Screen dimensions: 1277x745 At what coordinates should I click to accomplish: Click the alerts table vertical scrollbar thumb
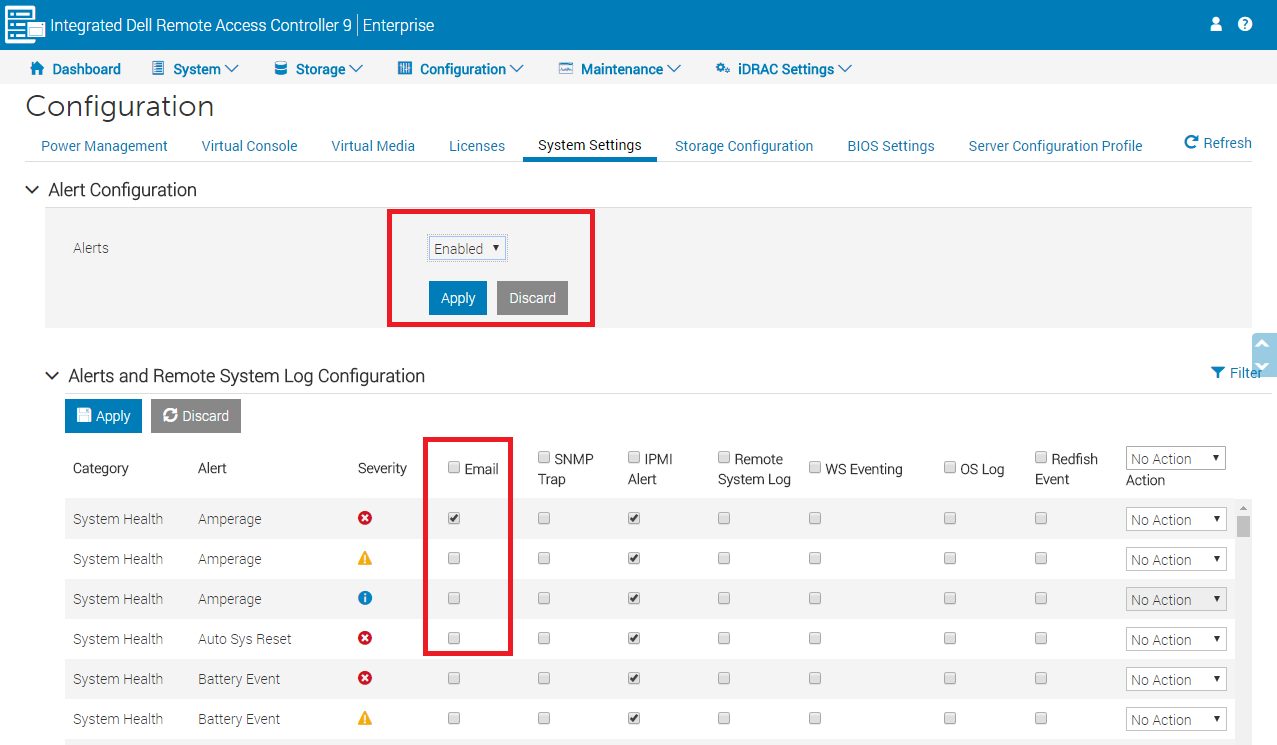pyautogui.click(x=1243, y=526)
